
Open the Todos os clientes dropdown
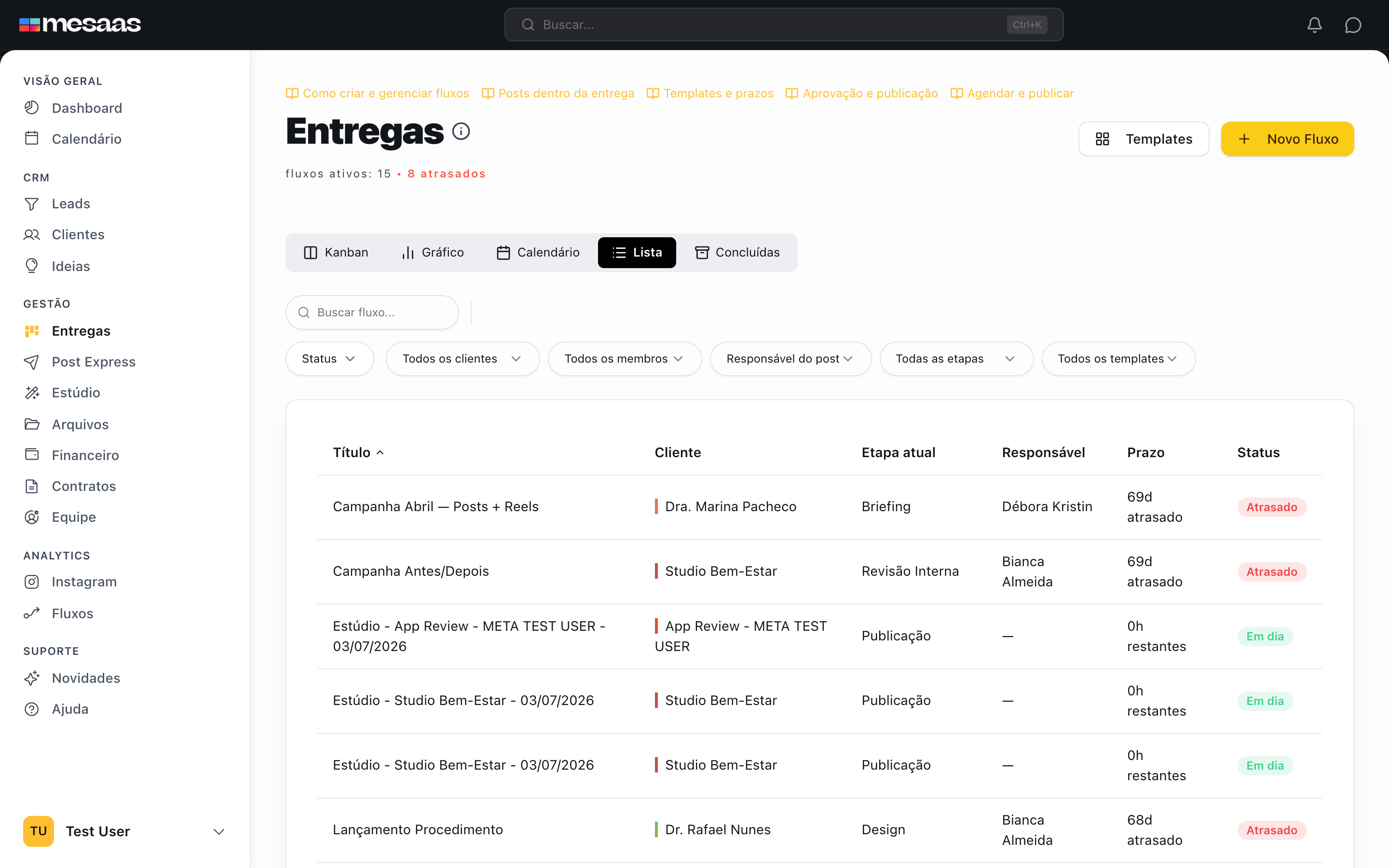tap(463, 359)
